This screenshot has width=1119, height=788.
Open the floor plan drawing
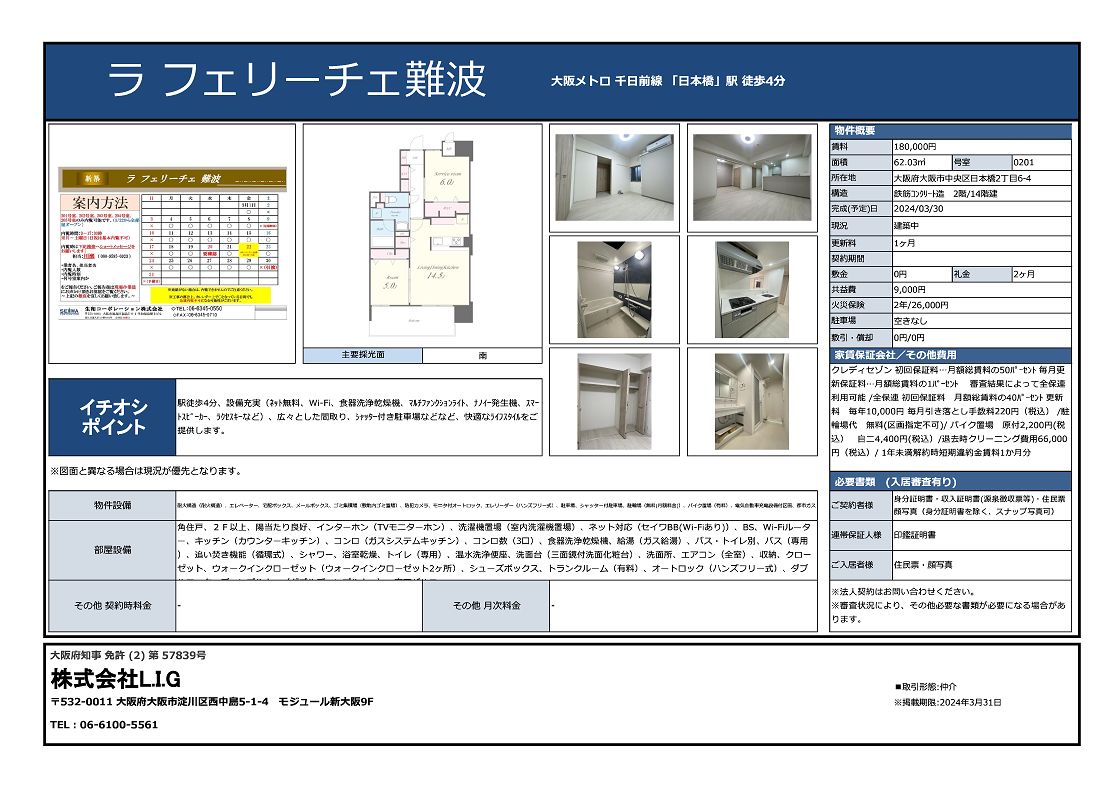coord(421,236)
